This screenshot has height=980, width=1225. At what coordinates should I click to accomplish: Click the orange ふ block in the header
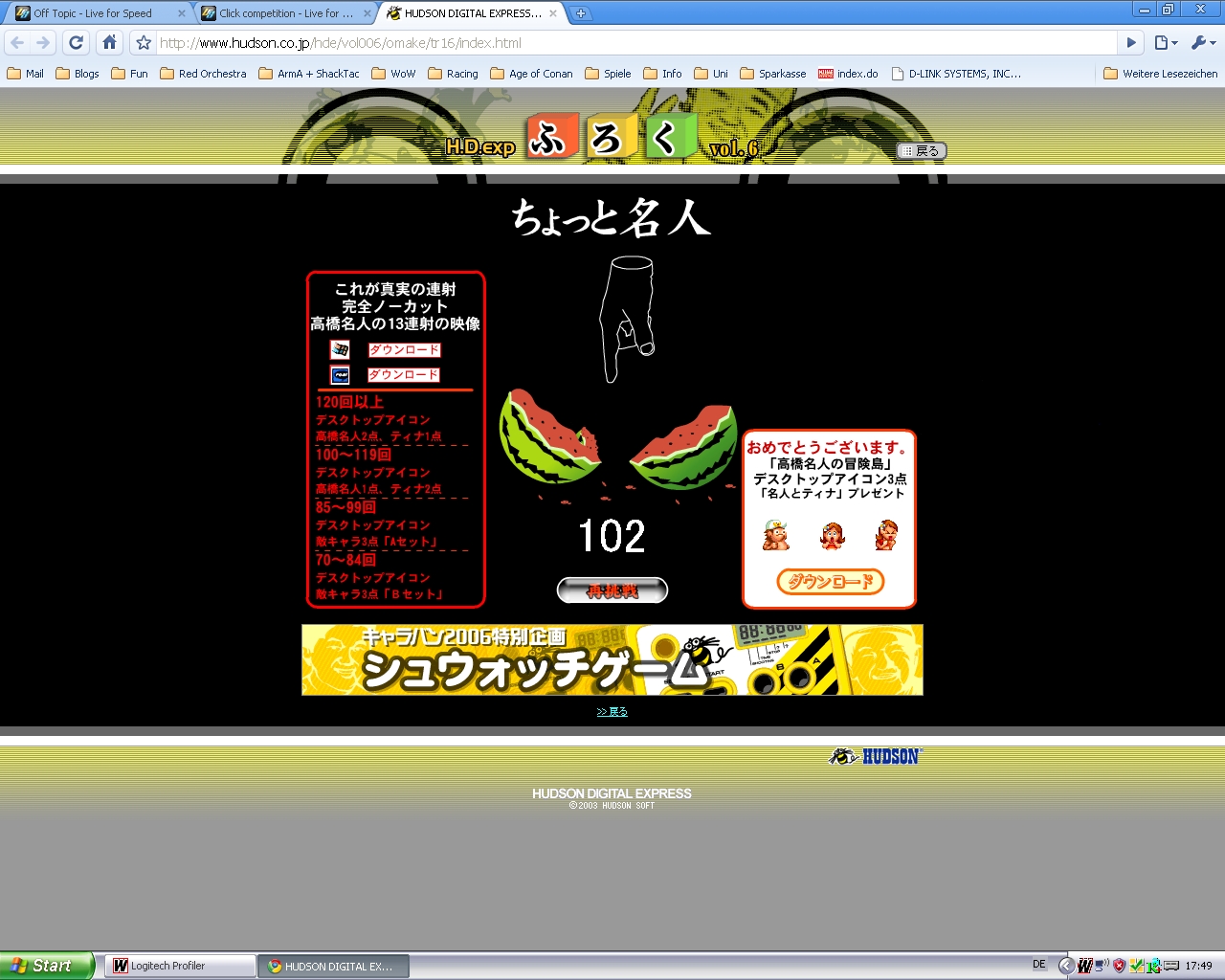pos(550,136)
